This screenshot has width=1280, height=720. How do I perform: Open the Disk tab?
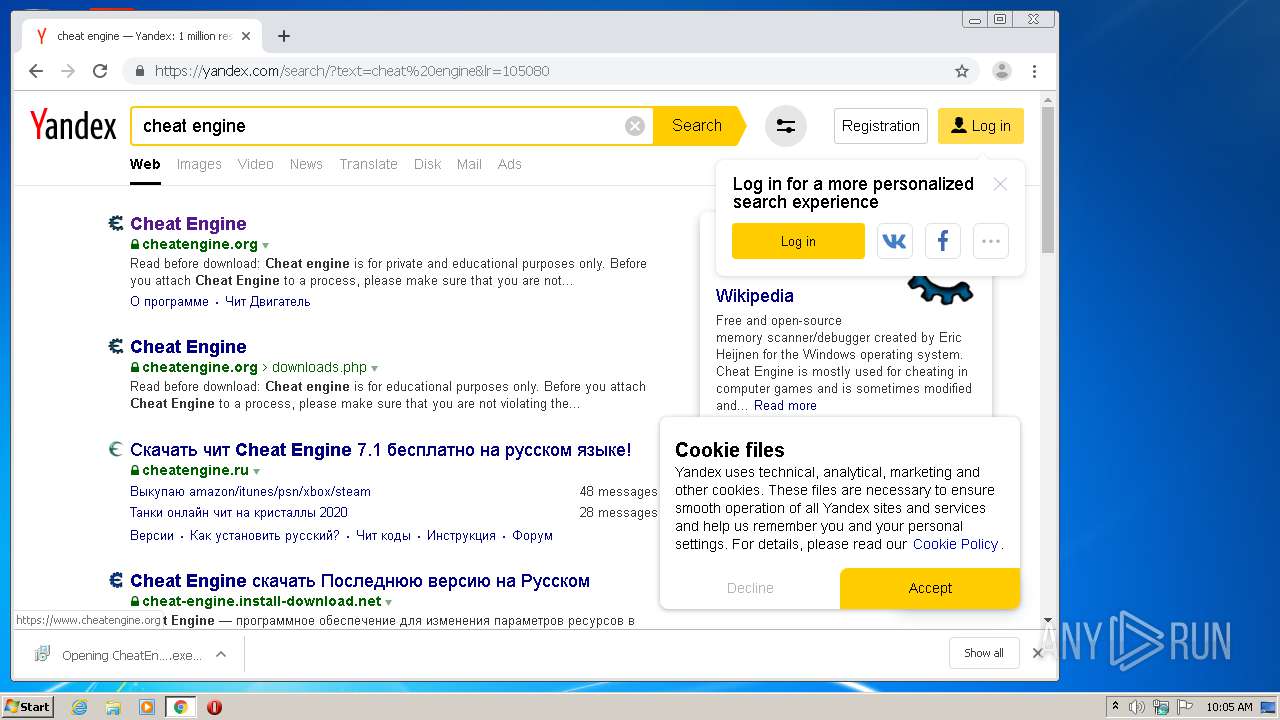(x=427, y=164)
